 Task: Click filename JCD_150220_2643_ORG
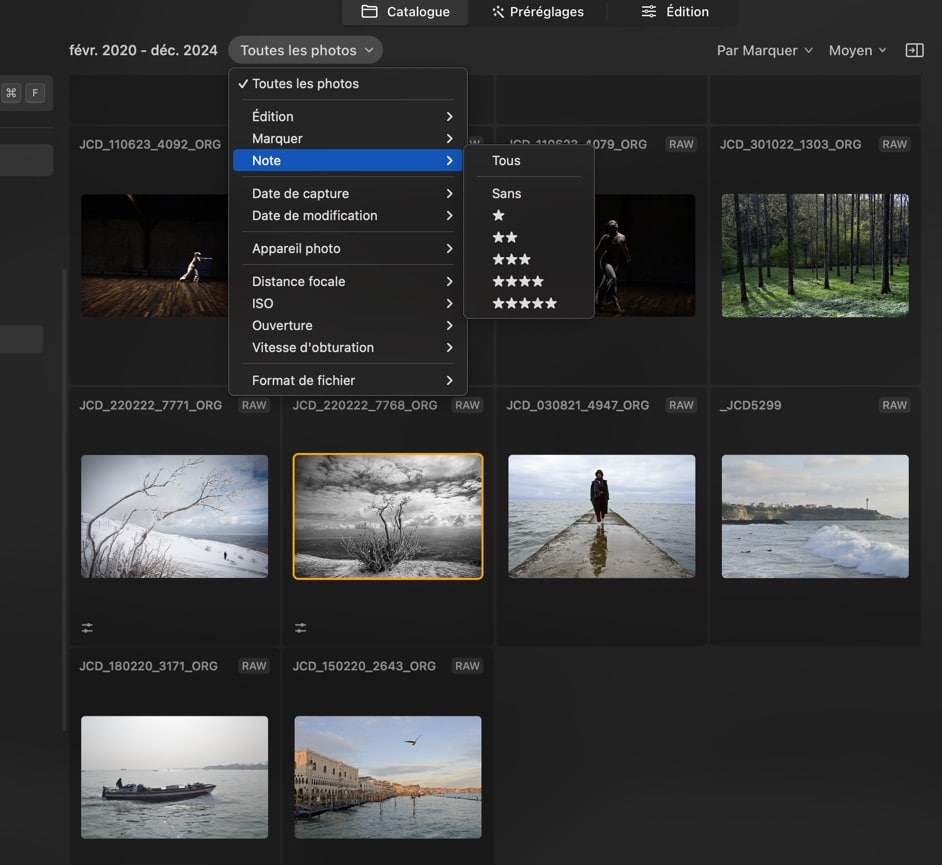(364, 666)
